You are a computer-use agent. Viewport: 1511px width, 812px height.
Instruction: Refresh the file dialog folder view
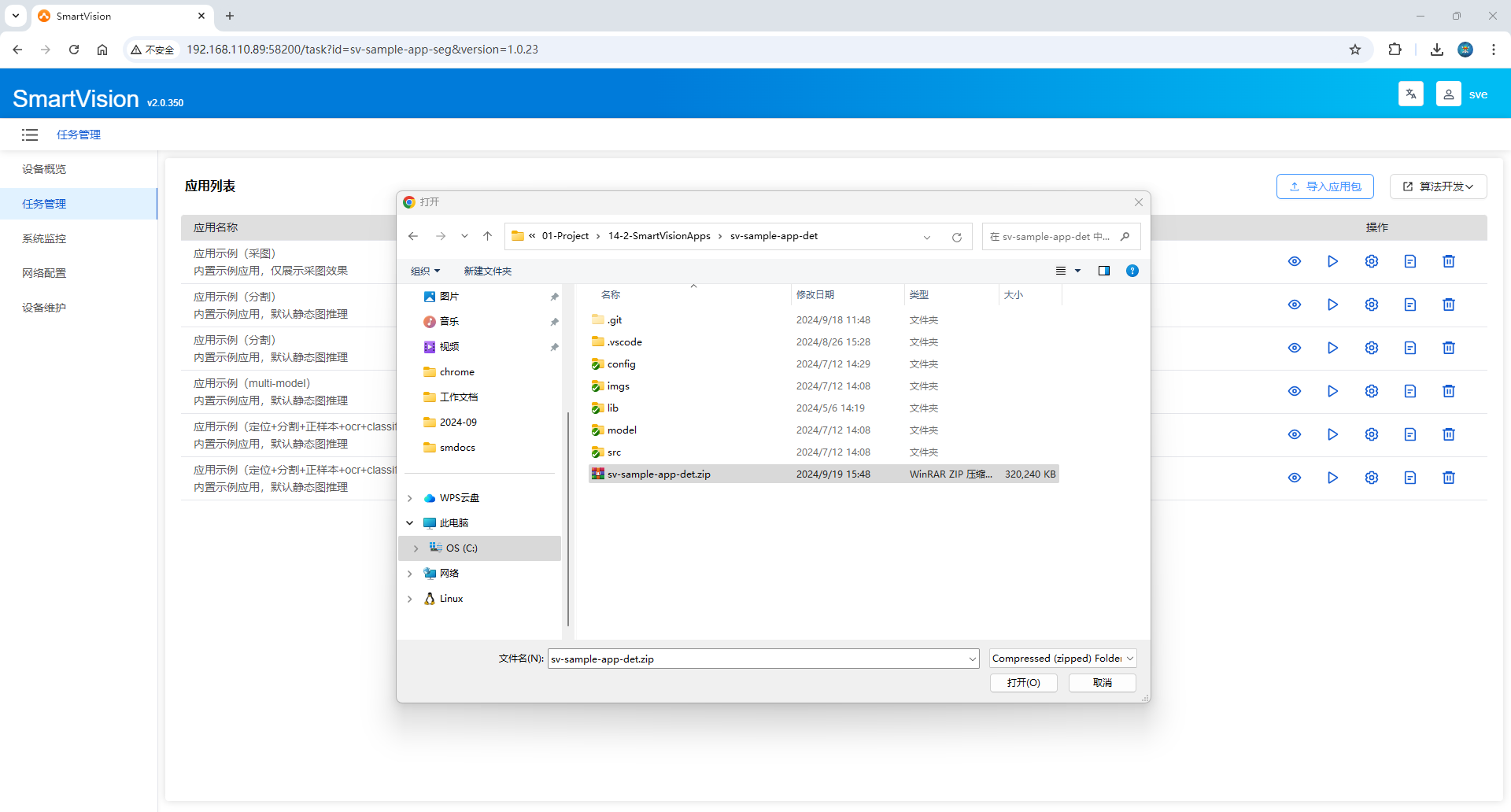tap(957, 237)
